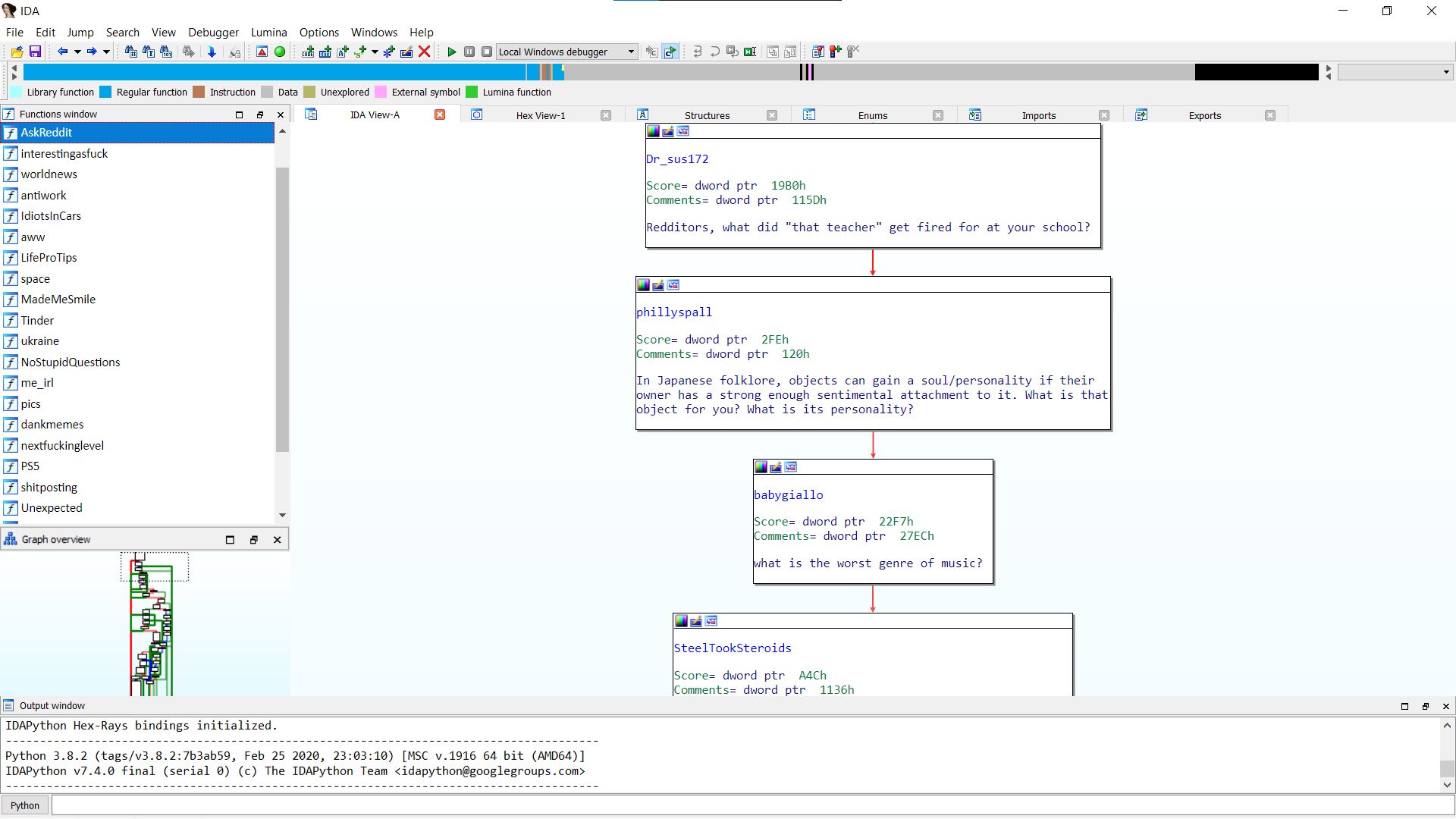Screen dimensions: 1456x819
Task: Click the Functions window scrollbar down arrow
Action: click(282, 515)
